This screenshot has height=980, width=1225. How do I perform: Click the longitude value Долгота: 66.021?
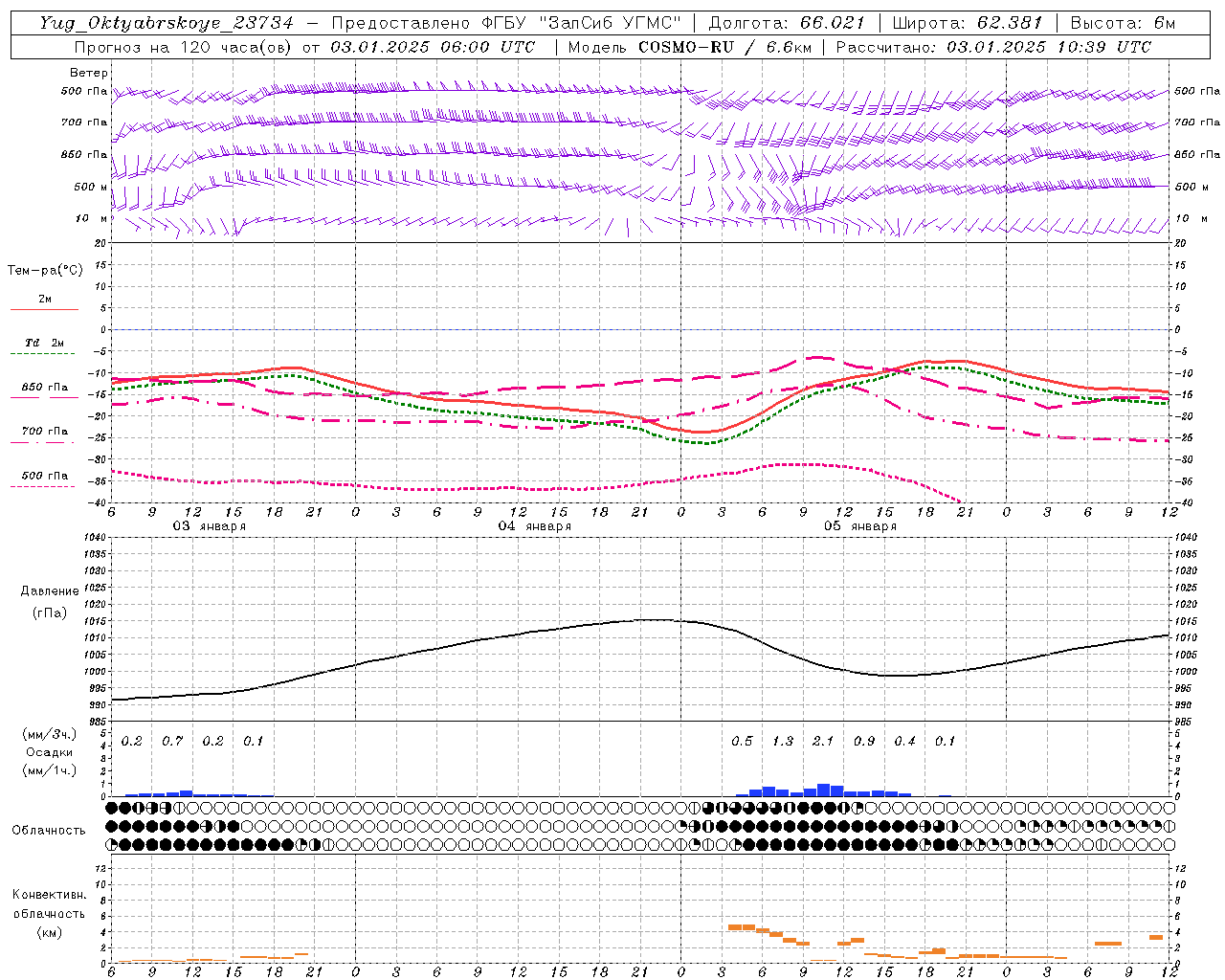[787, 23]
